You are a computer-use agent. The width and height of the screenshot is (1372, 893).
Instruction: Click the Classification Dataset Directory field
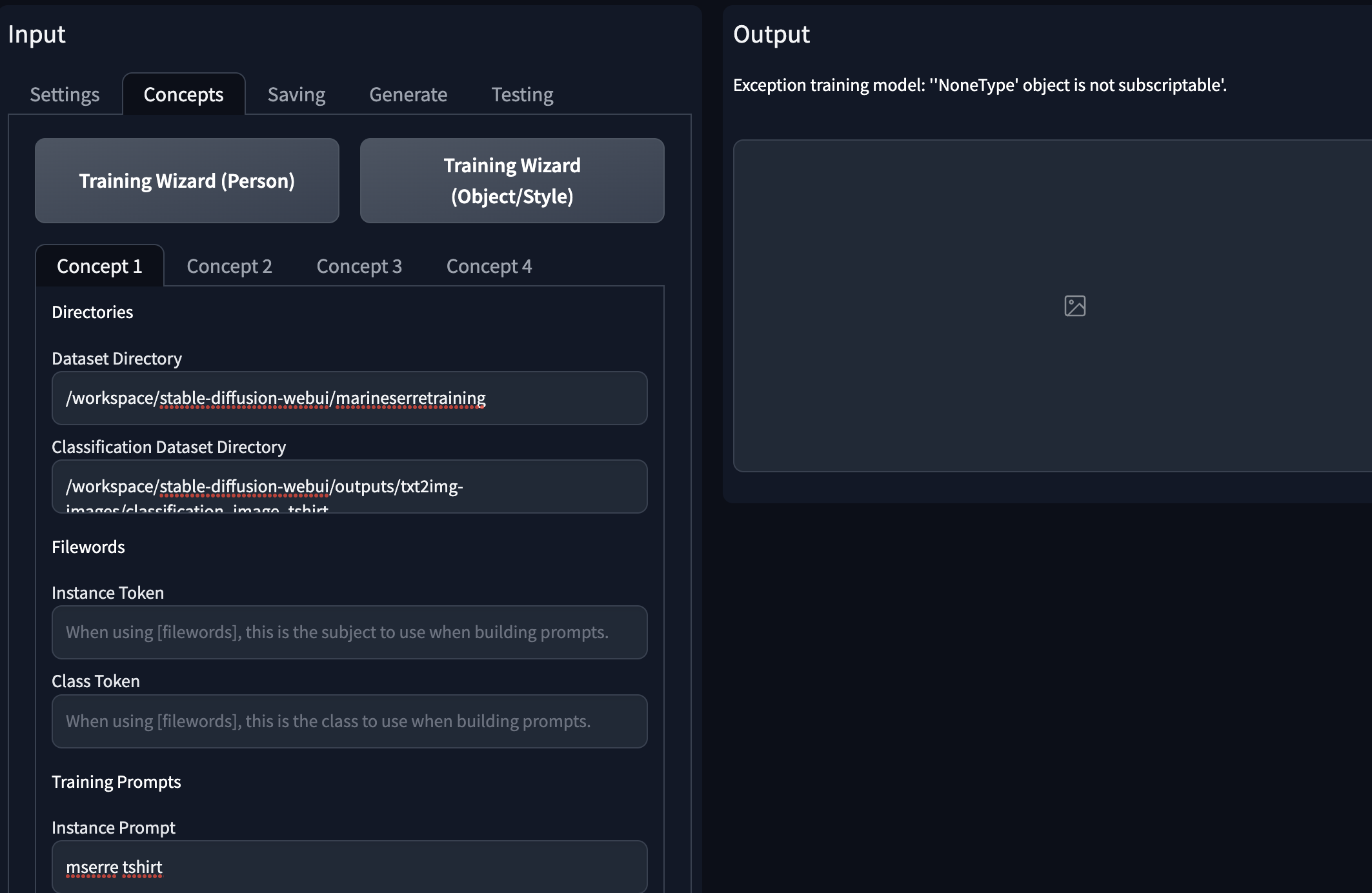pyautogui.click(x=349, y=487)
